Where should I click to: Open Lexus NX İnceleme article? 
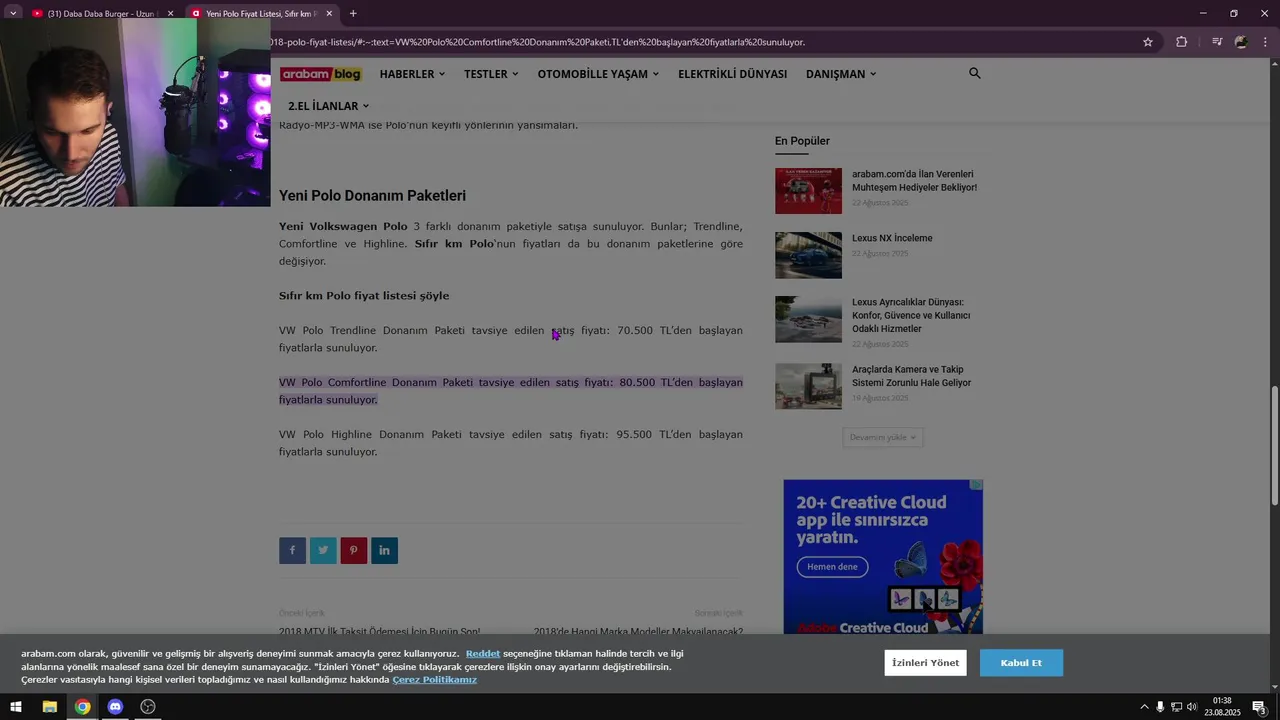coord(892,238)
